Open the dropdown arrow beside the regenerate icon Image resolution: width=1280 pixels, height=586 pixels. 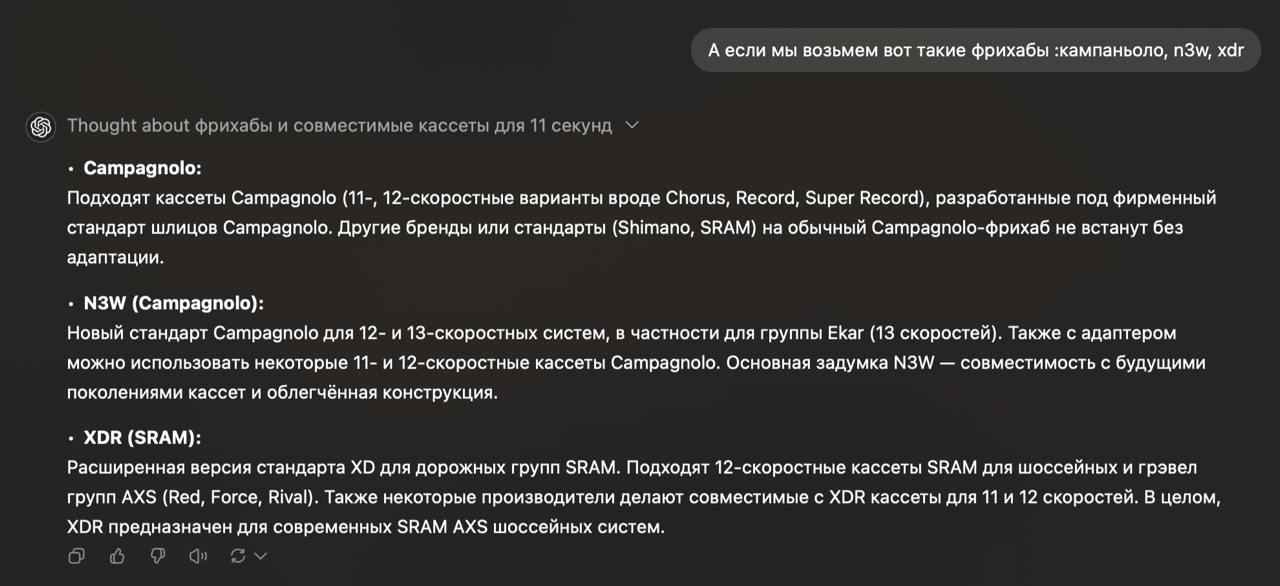coord(261,556)
